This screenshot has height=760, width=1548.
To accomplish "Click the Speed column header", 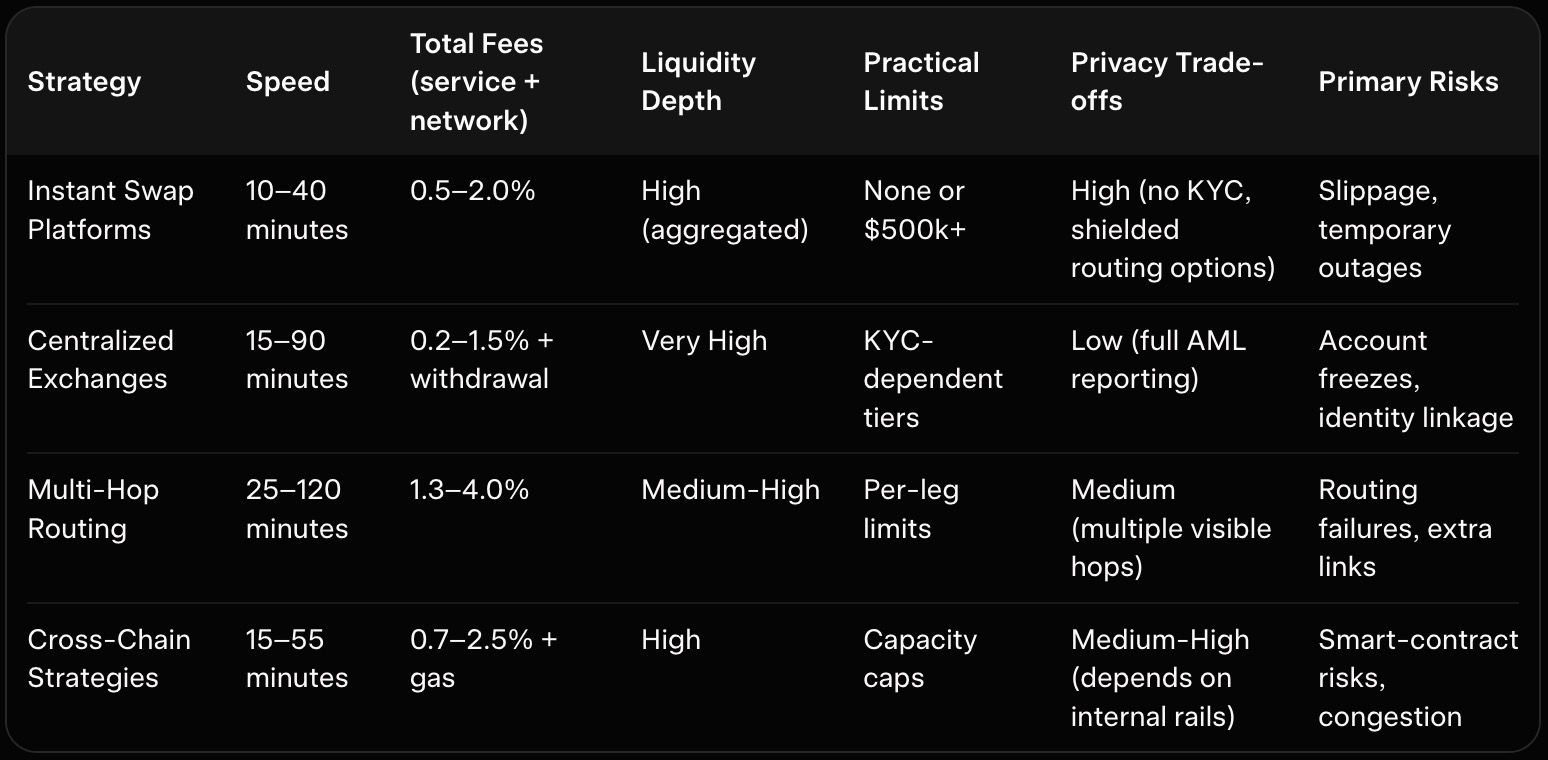I will [287, 82].
